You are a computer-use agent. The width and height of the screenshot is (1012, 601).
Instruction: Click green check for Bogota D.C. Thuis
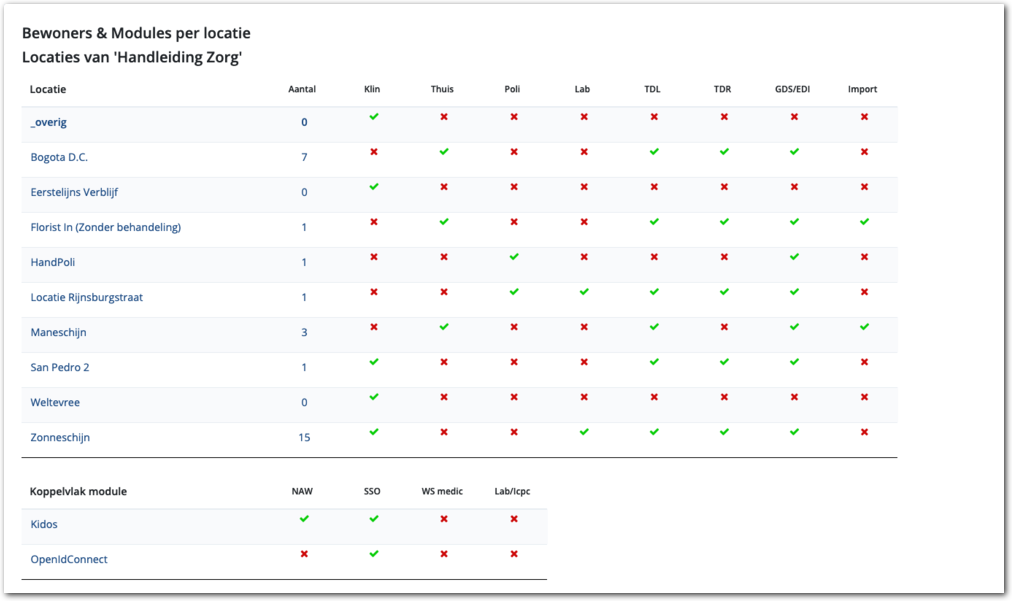[444, 152]
